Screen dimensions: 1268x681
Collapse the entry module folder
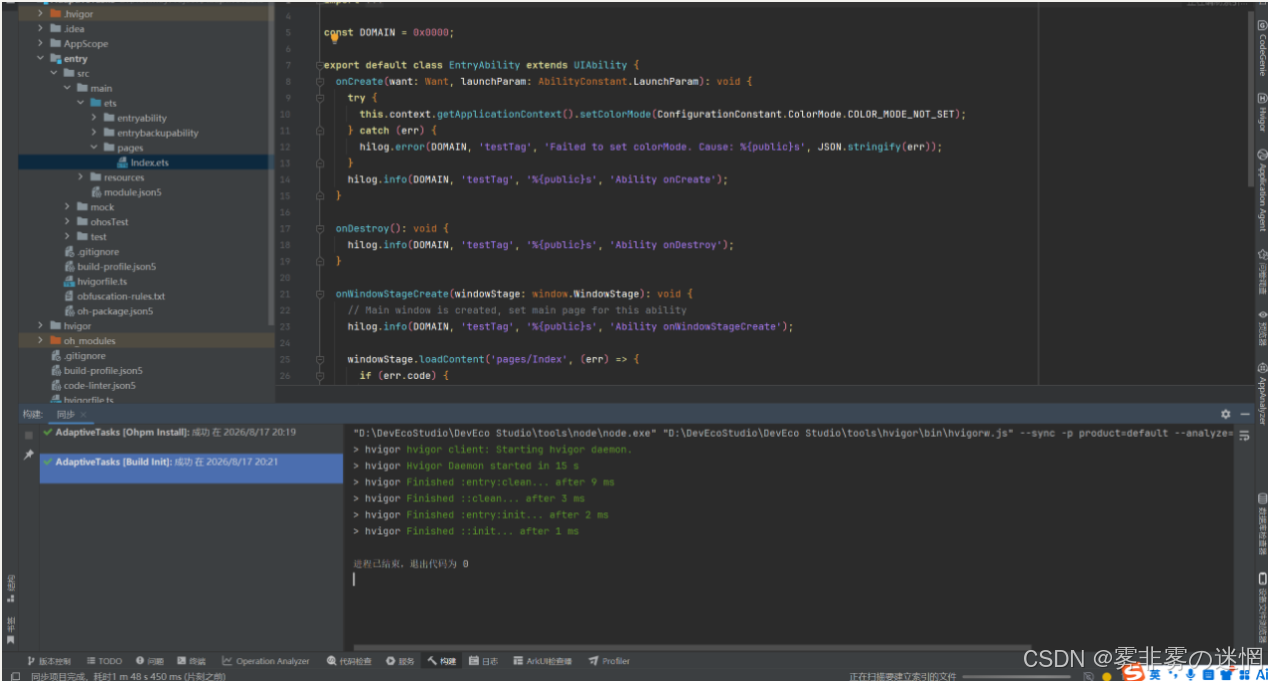click(41, 59)
